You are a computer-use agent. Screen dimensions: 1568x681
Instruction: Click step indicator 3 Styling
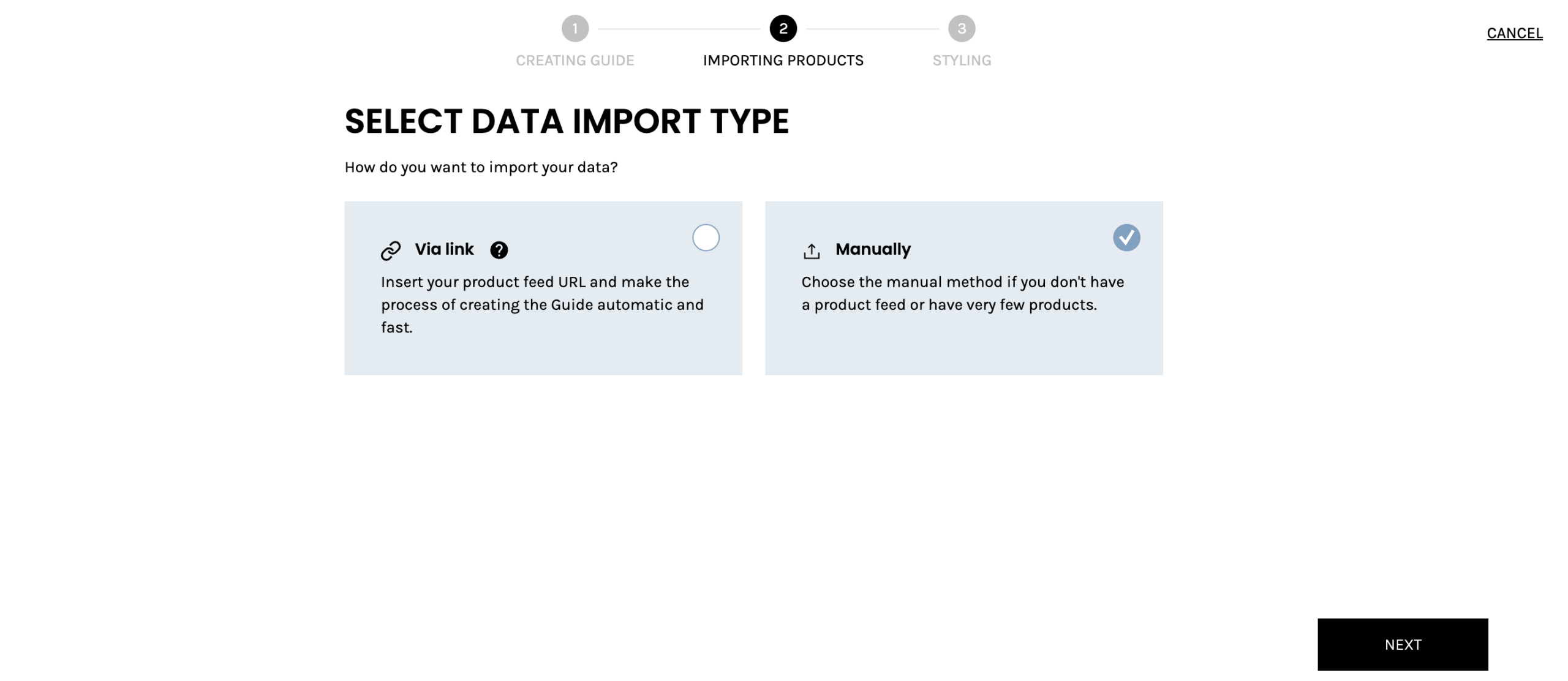tap(962, 28)
